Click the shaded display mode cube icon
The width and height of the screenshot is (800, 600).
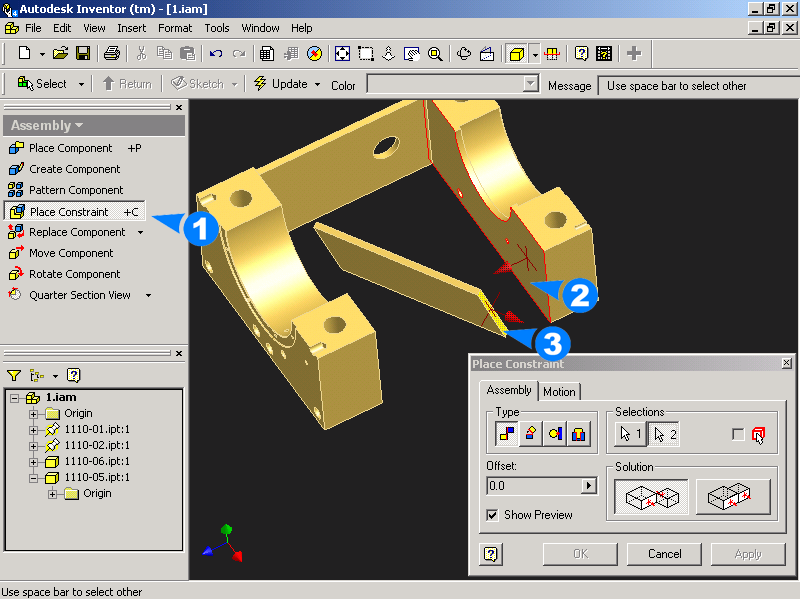pyautogui.click(x=517, y=54)
